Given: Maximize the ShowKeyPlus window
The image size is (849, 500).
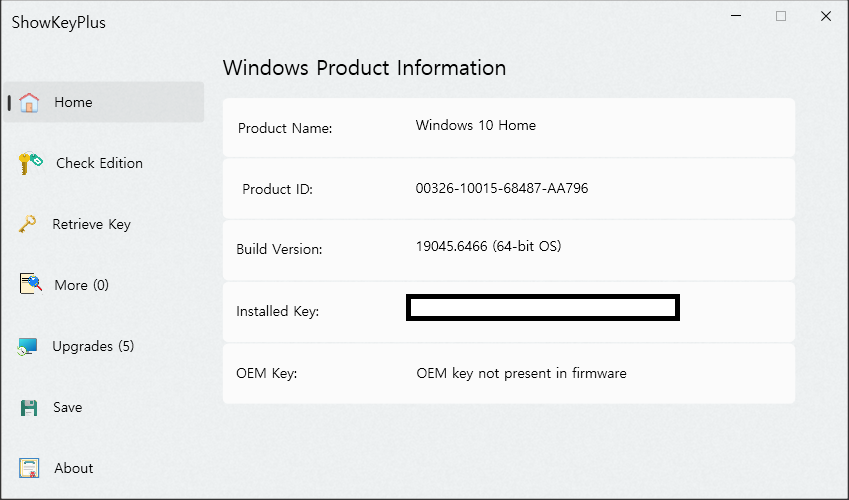Looking at the screenshot, I should pyautogui.click(x=781, y=16).
